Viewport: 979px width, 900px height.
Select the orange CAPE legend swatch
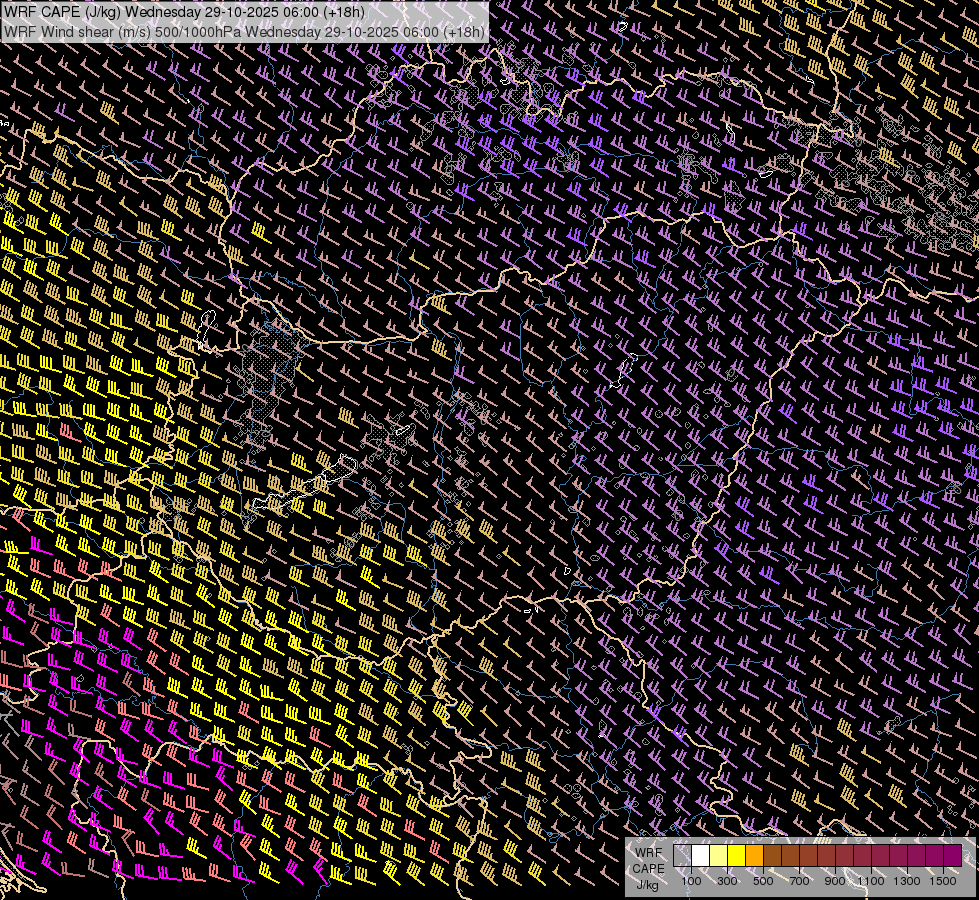(x=754, y=856)
